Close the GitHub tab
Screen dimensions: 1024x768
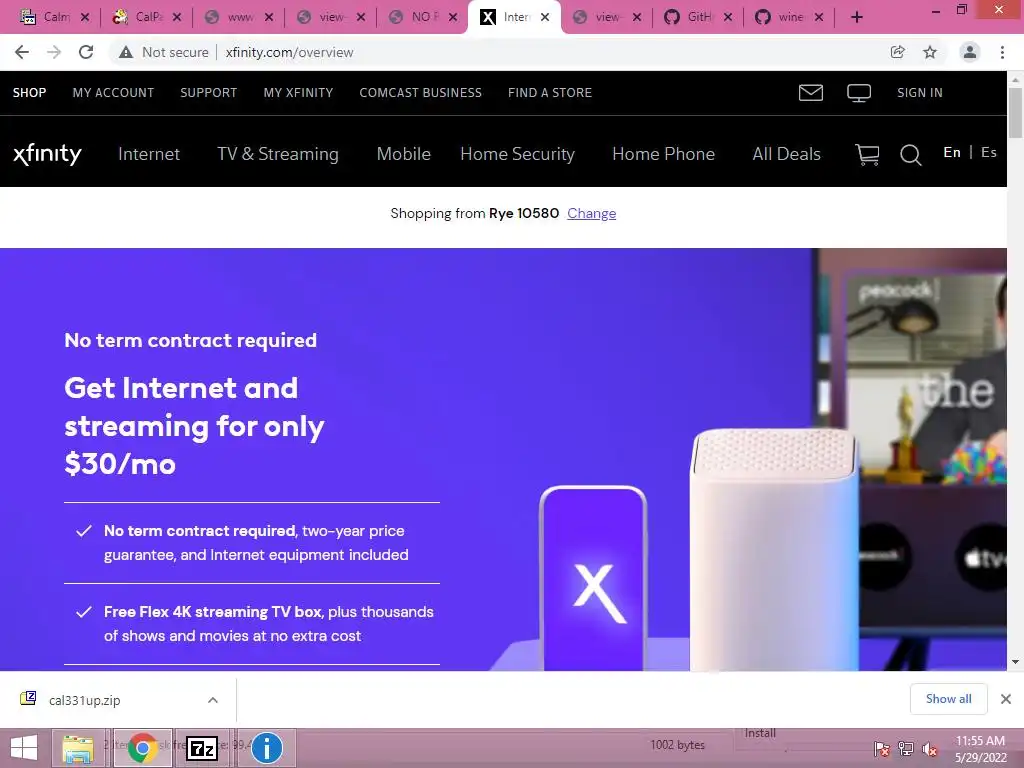[x=728, y=18]
